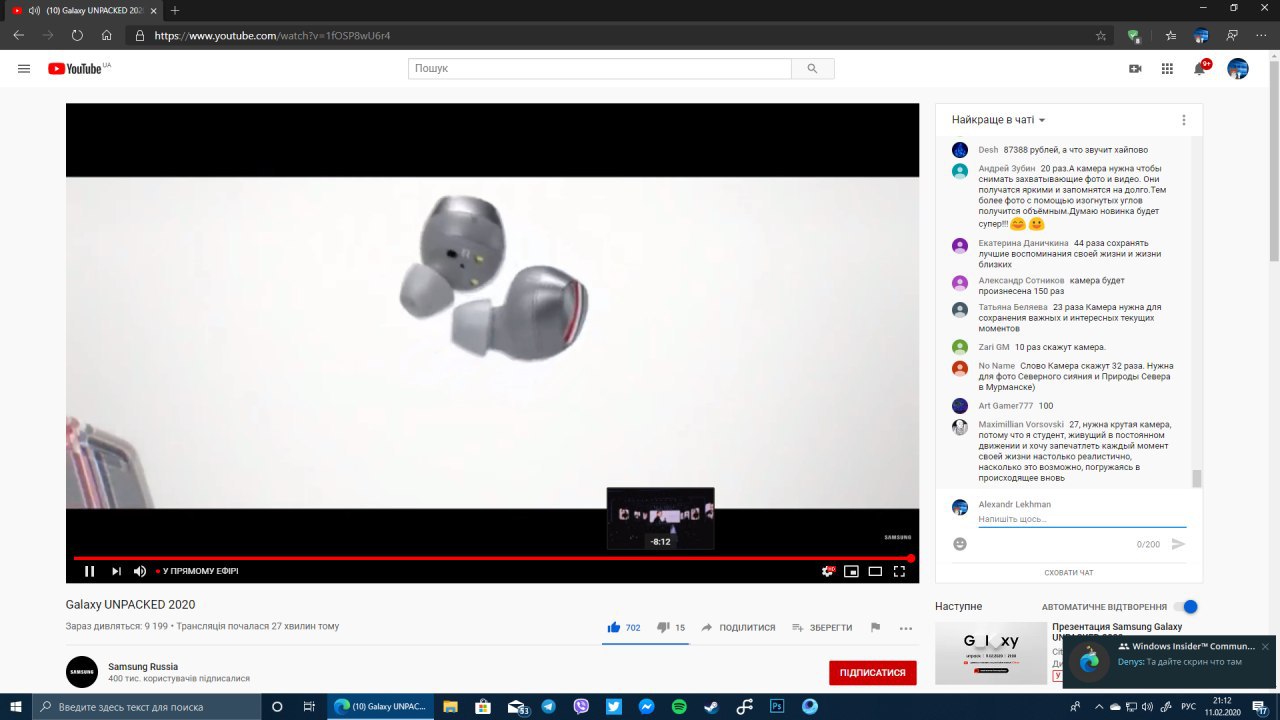Add page to favorites star in address bar
Image resolution: width=1280 pixels, height=720 pixels.
point(1101,35)
